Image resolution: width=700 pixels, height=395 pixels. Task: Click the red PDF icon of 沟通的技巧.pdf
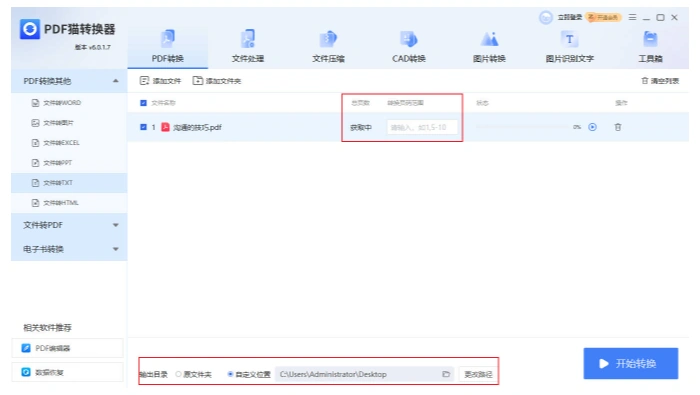coord(165,127)
